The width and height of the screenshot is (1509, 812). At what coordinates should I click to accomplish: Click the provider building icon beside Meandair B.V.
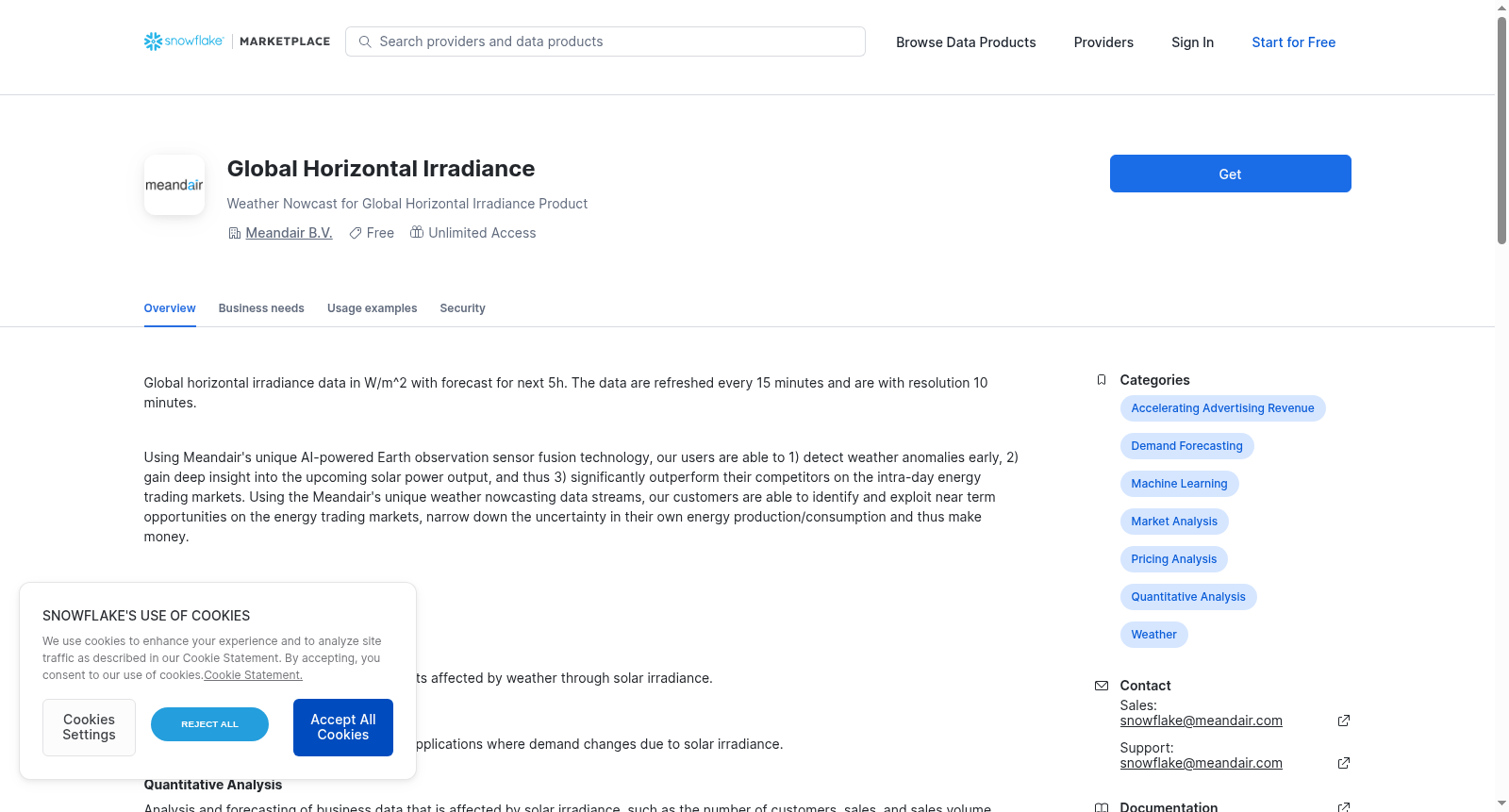[x=235, y=233]
